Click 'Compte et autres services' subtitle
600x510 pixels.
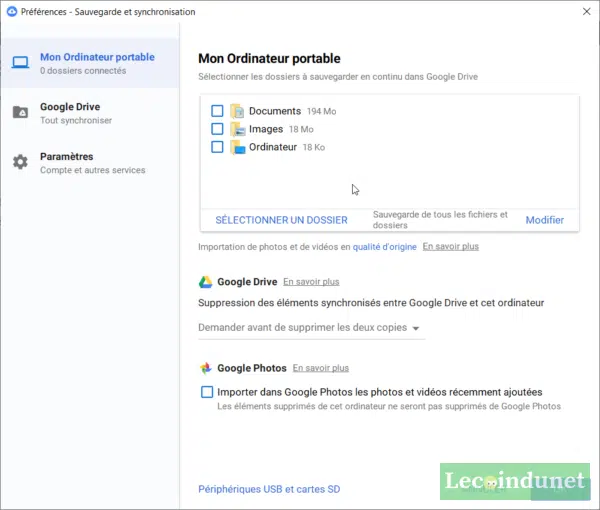pos(93,170)
